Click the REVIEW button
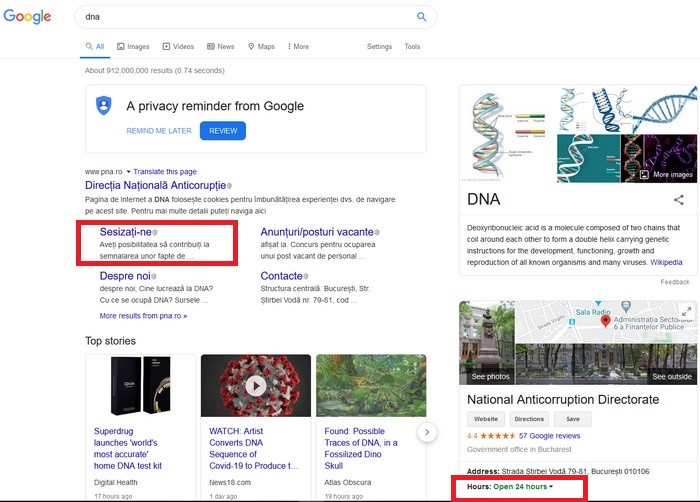The image size is (700, 502). coord(223,131)
